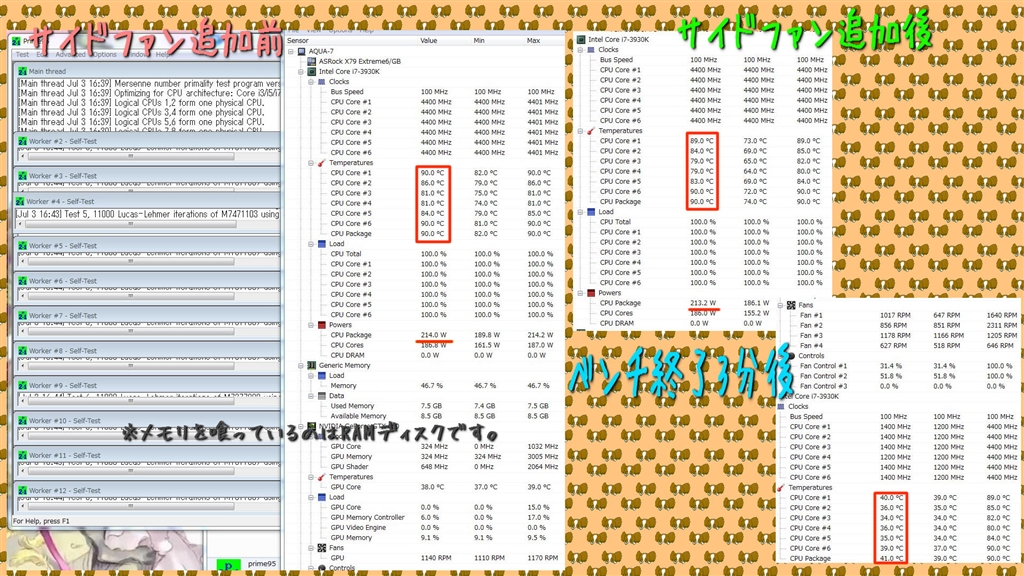The width and height of the screenshot is (1024, 576).
Task: Select the Worker #7 Self-Test title bar
Action: coord(148,315)
